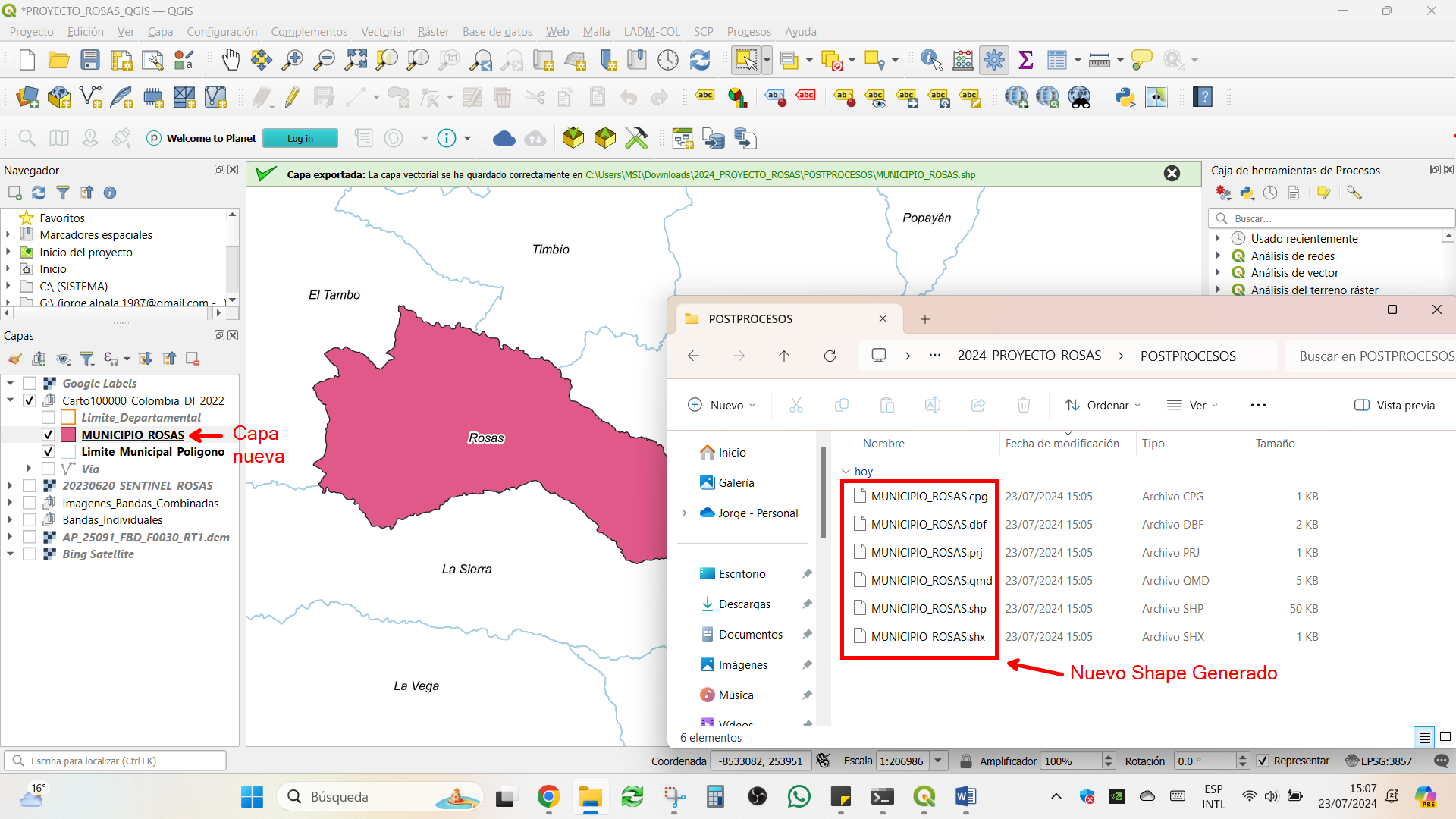The image size is (1456, 819).
Task: Click the MUNICIPIO_ROSAS pink color swatch
Action: pyautogui.click(x=68, y=435)
